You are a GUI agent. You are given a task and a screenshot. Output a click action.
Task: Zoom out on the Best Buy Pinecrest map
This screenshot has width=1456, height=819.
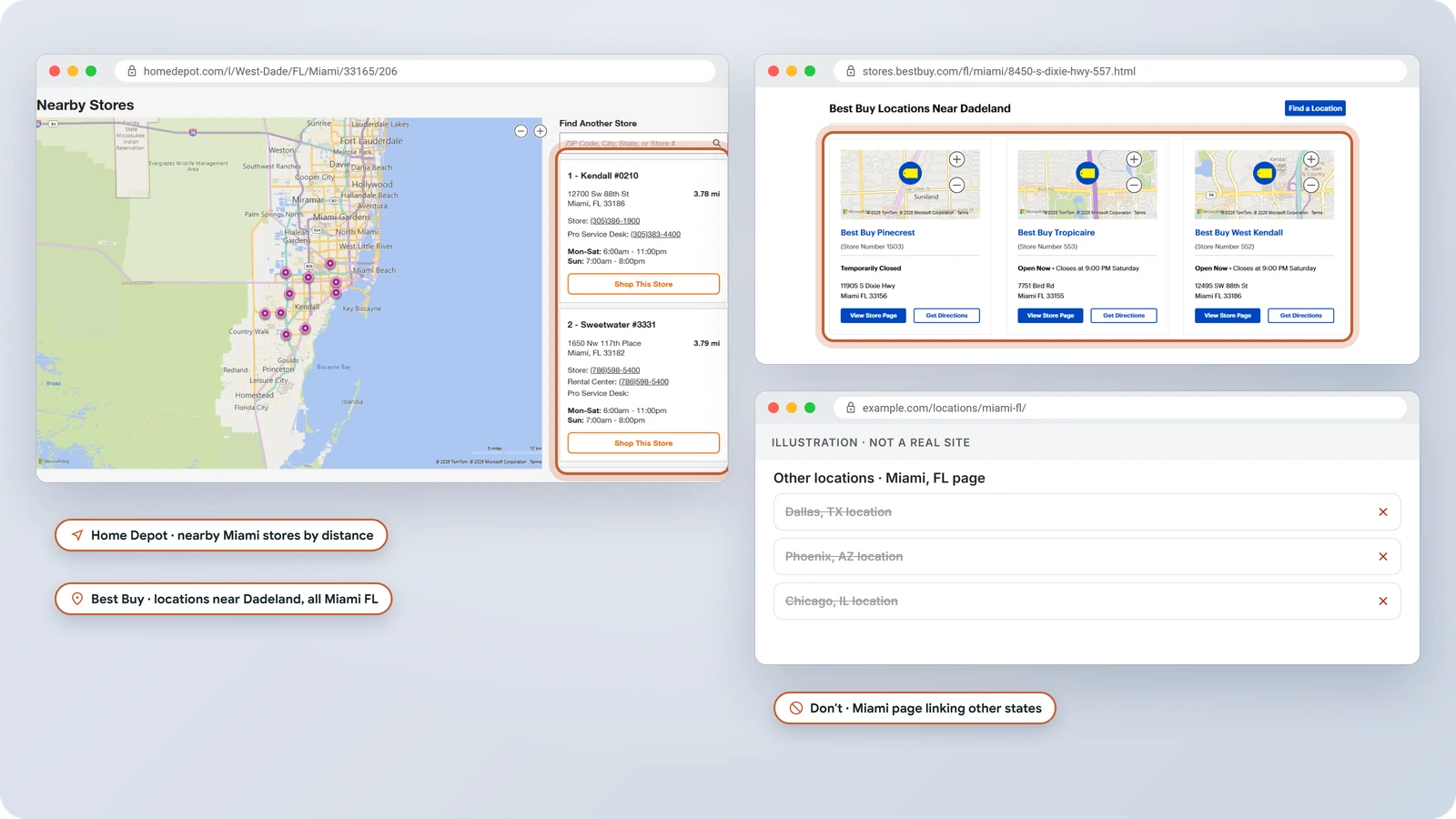[956, 185]
